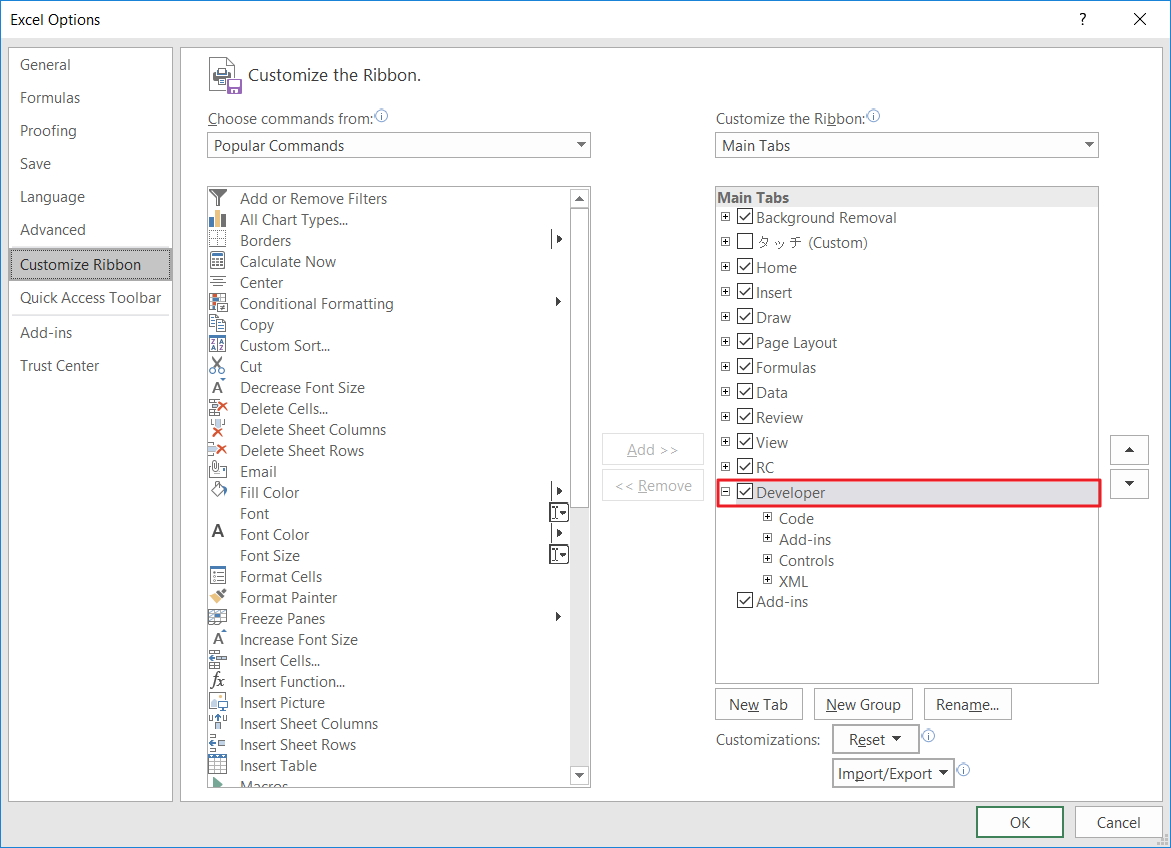This screenshot has width=1171, height=848.
Task: Click the All Chart Types bar chart icon
Action: (x=217, y=219)
